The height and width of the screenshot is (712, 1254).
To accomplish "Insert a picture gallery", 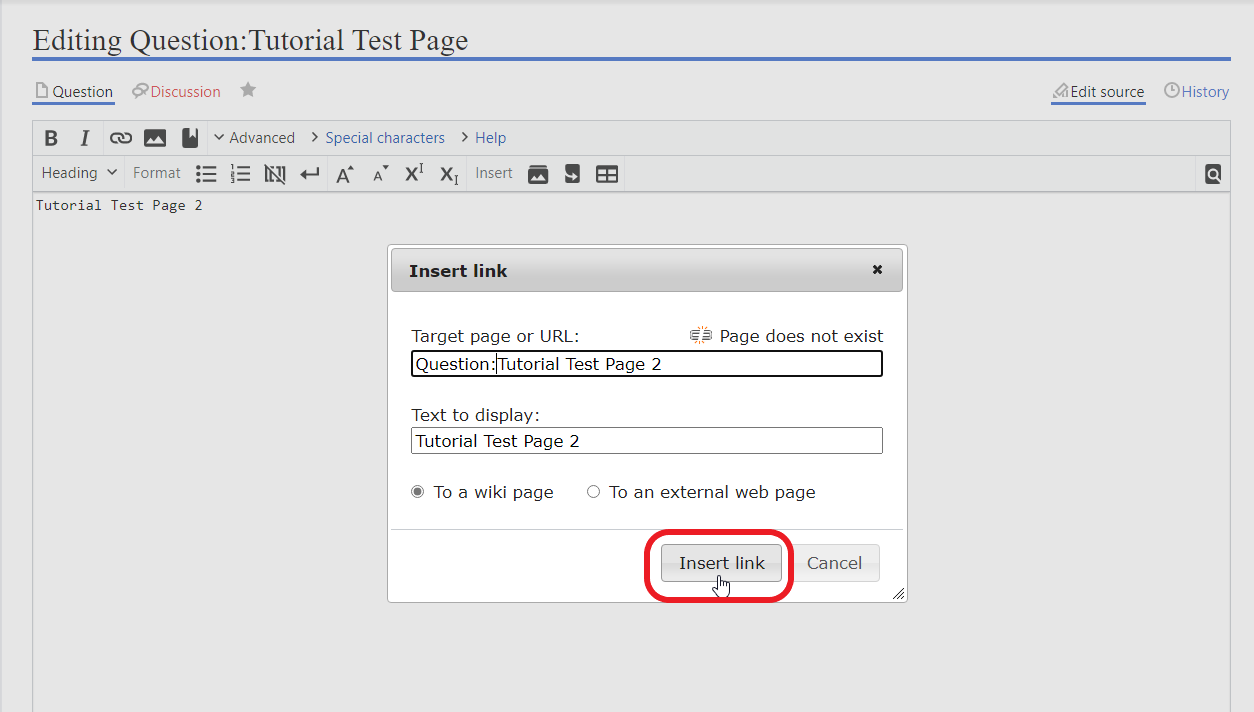I will [x=538, y=174].
